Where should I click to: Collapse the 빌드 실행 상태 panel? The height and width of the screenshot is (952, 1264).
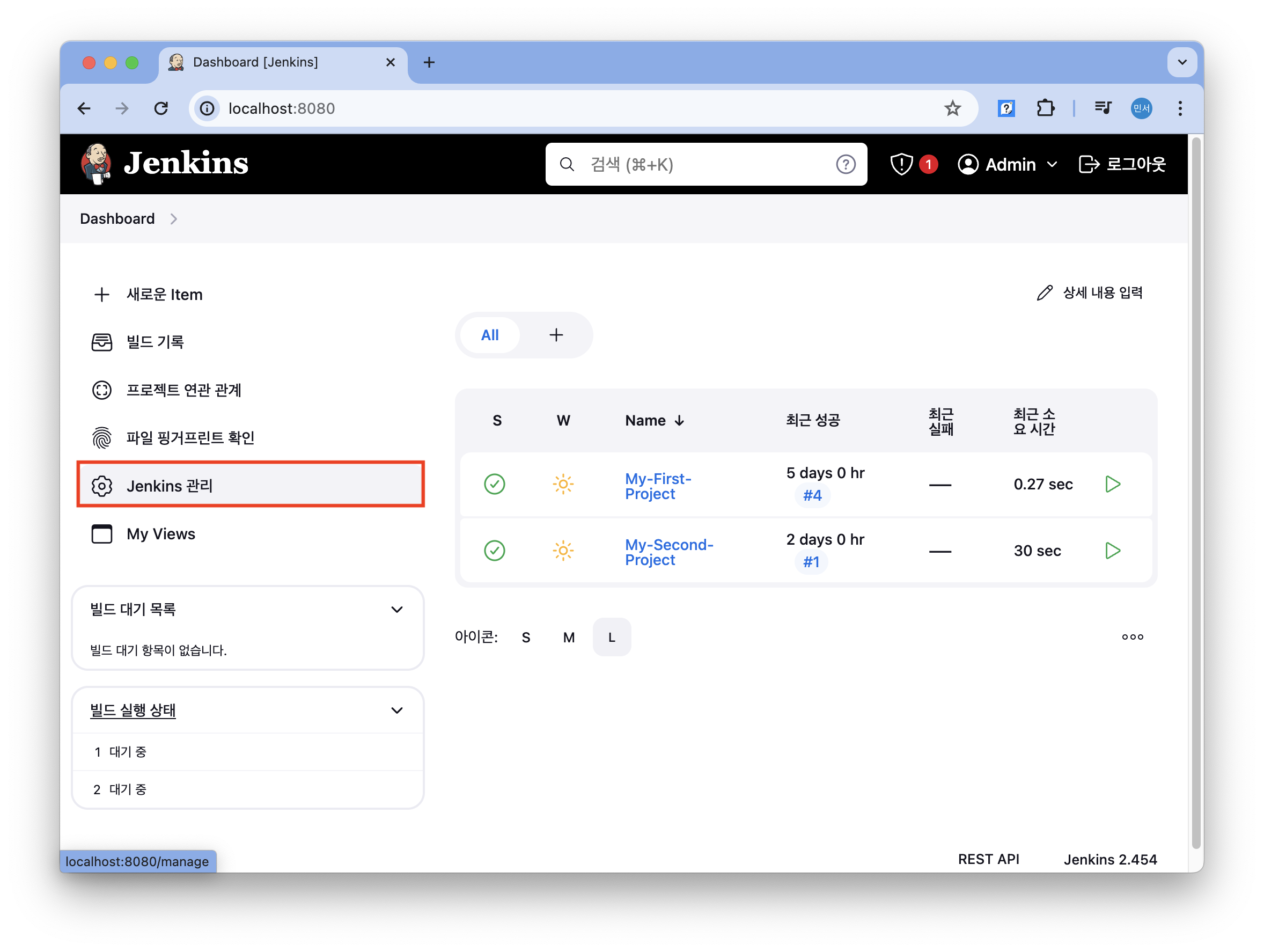tap(396, 711)
